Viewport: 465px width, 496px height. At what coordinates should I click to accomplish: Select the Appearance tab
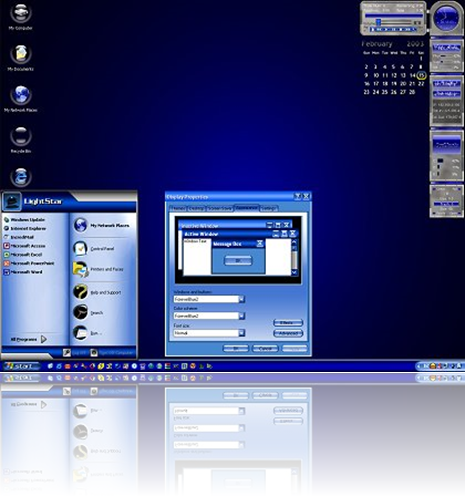click(x=247, y=208)
